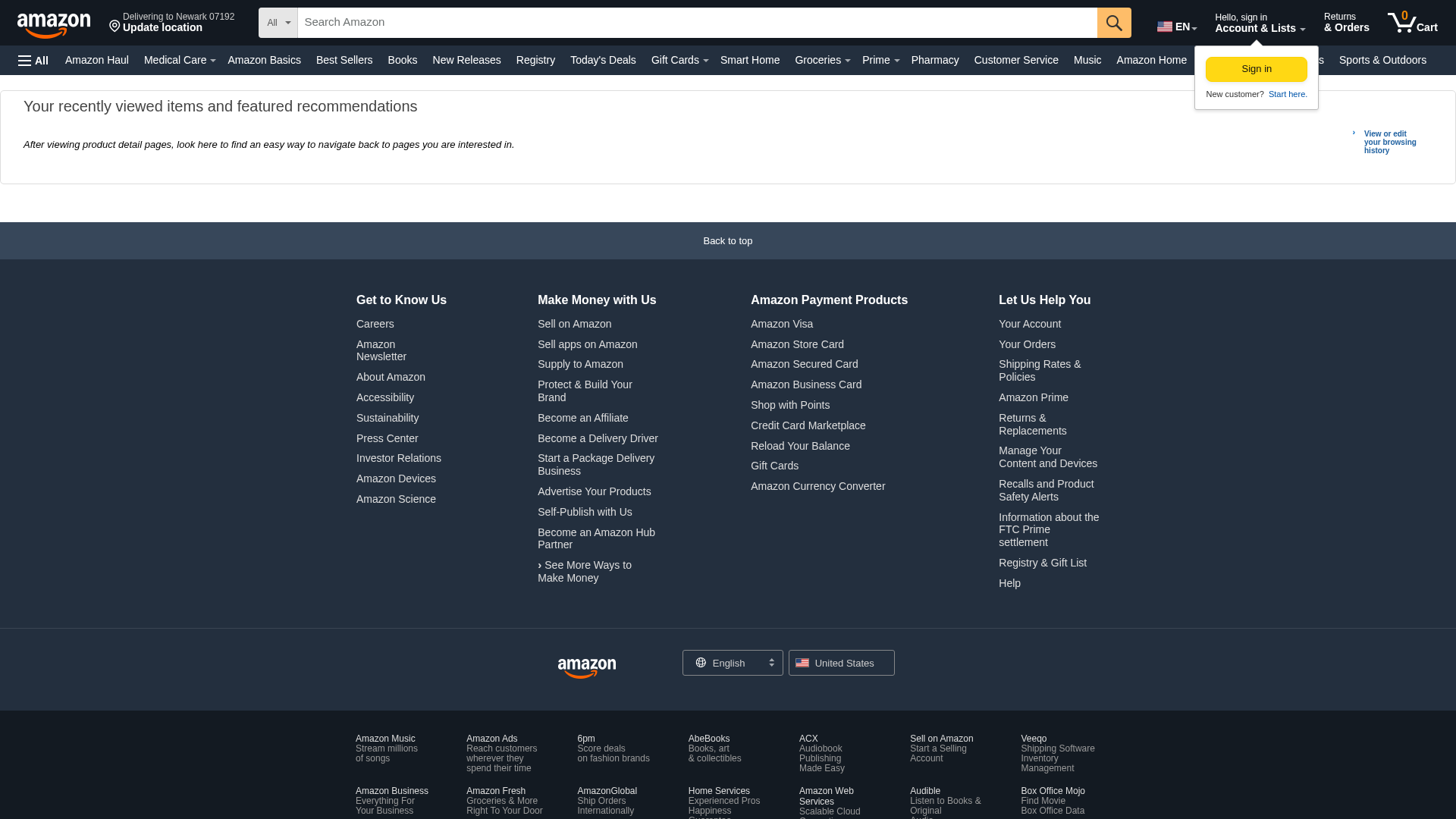Open Music nav item
Screen dimensions: 1456x819
click(1087, 60)
